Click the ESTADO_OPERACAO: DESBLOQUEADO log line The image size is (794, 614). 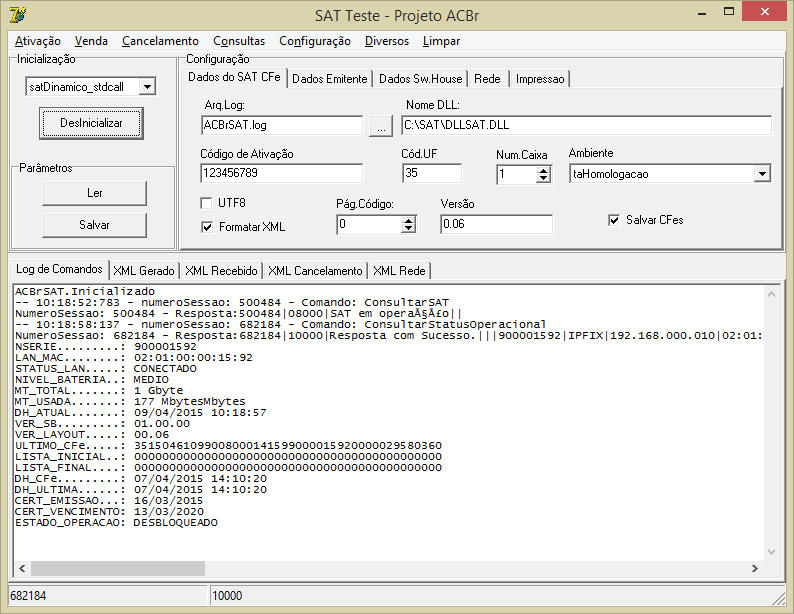click(116, 522)
